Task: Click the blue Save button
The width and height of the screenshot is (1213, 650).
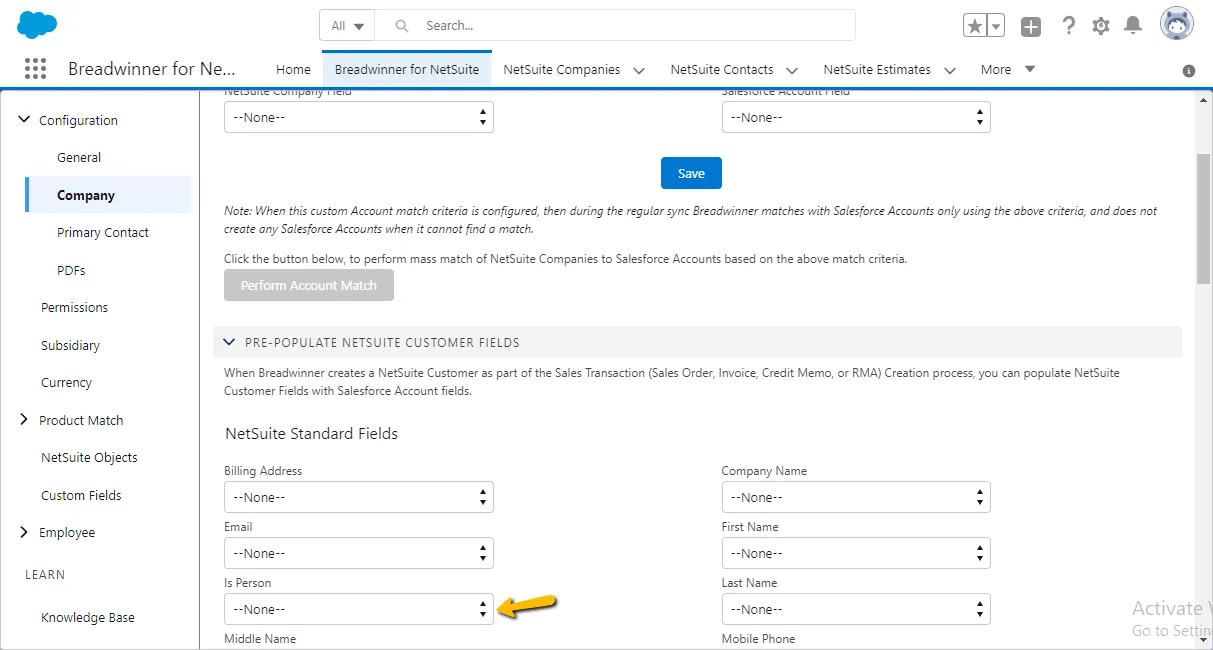Action: [691, 173]
